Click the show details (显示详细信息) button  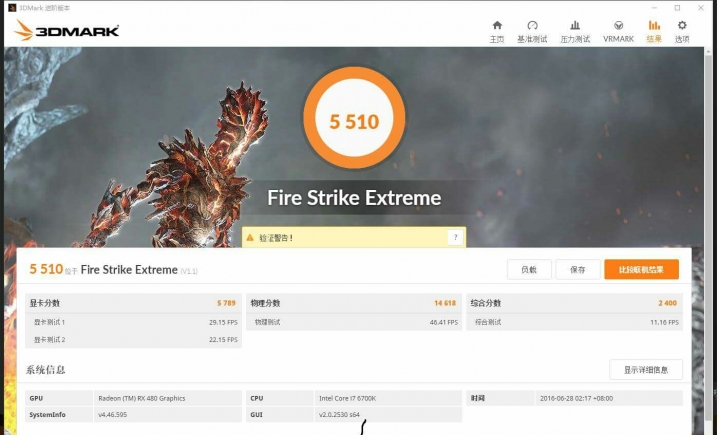[646, 370]
